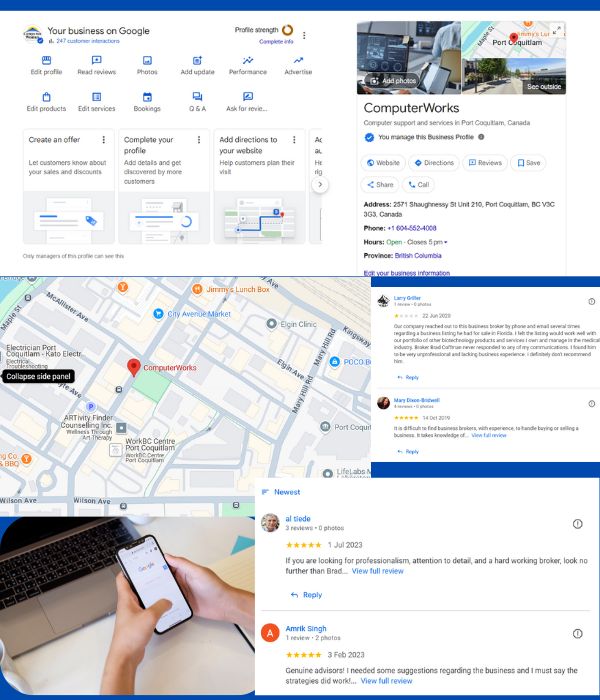Screen dimensions: 600x700
Task: Flag al tiede's review
Action: pyautogui.click(x=577, y=524)
